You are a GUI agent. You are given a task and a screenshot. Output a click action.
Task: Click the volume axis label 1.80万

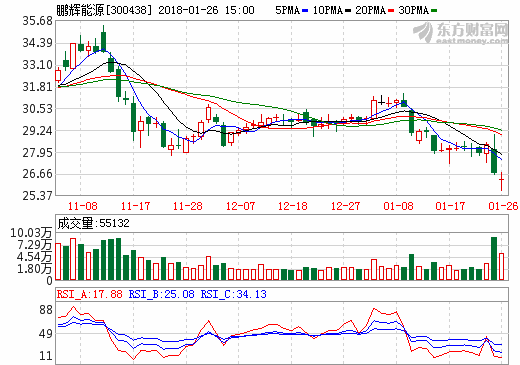[35, 269]
